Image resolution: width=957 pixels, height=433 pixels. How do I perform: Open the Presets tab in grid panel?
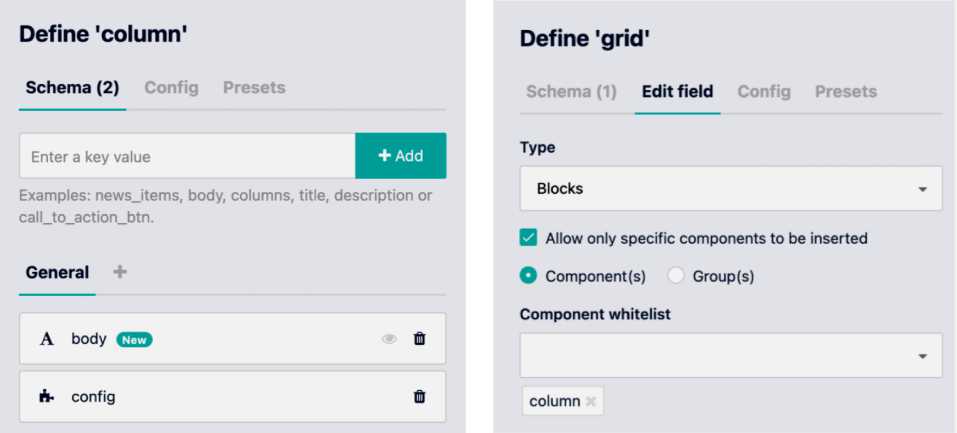(845, 92)
